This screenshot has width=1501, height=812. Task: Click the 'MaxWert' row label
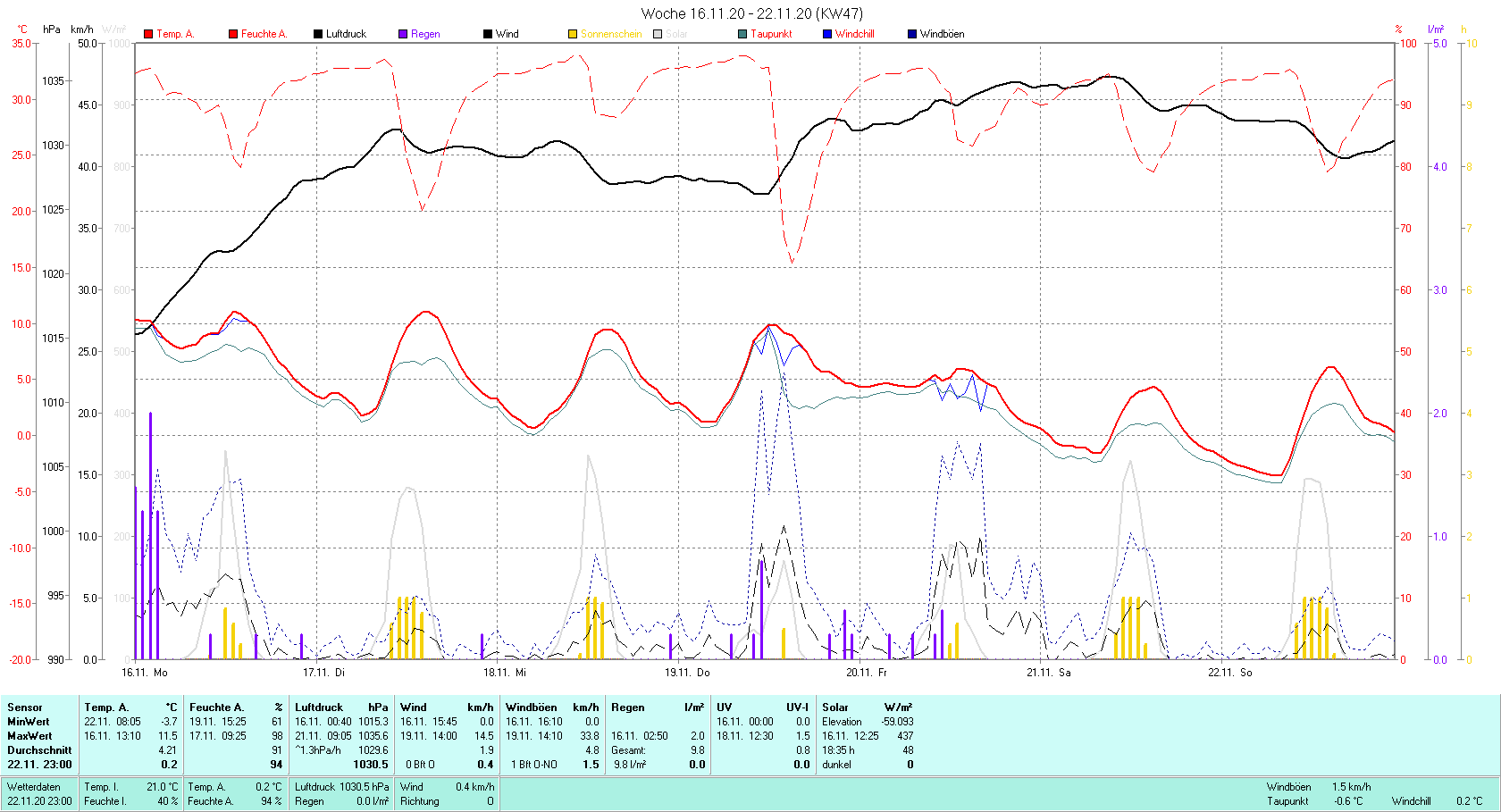coord(29,736)
